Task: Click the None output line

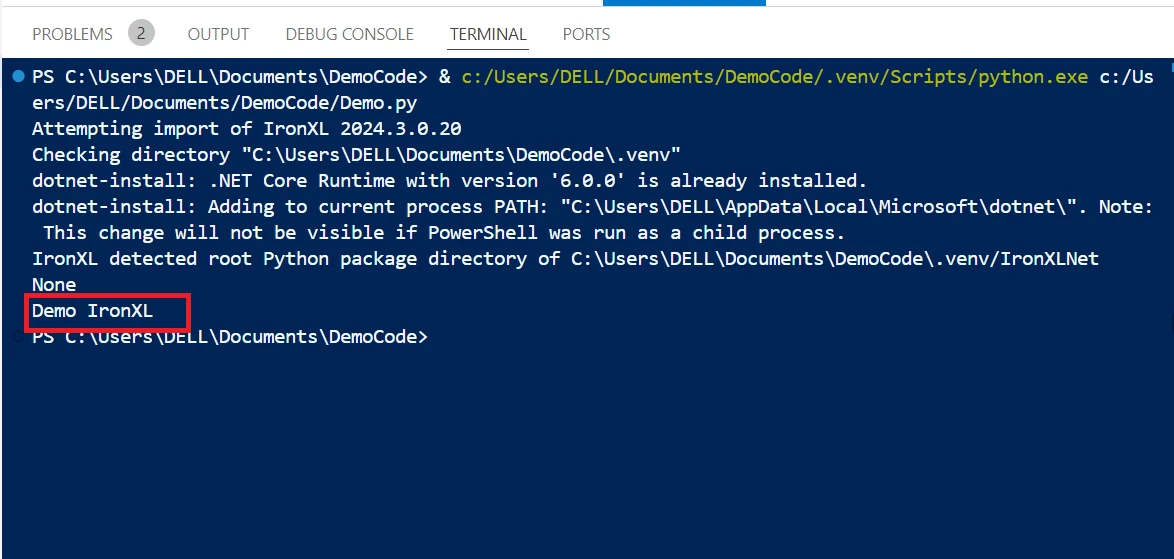Action: (x=54, y=285)
